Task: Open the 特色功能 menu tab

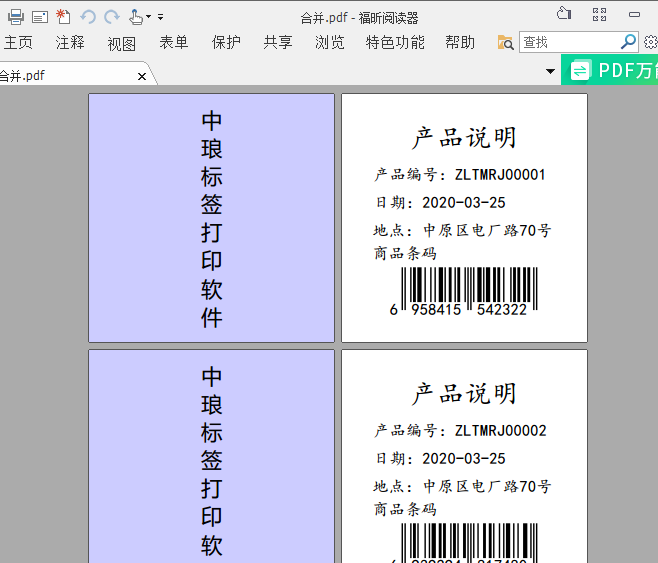Action: click(395, 42)
